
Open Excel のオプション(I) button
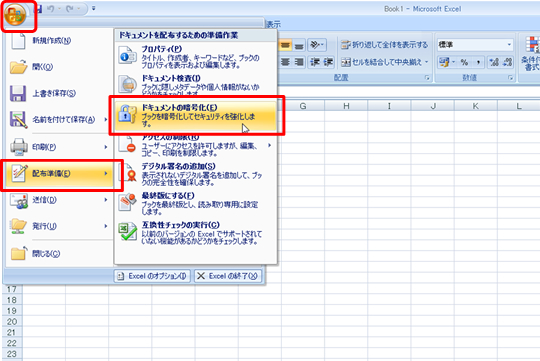152,276
